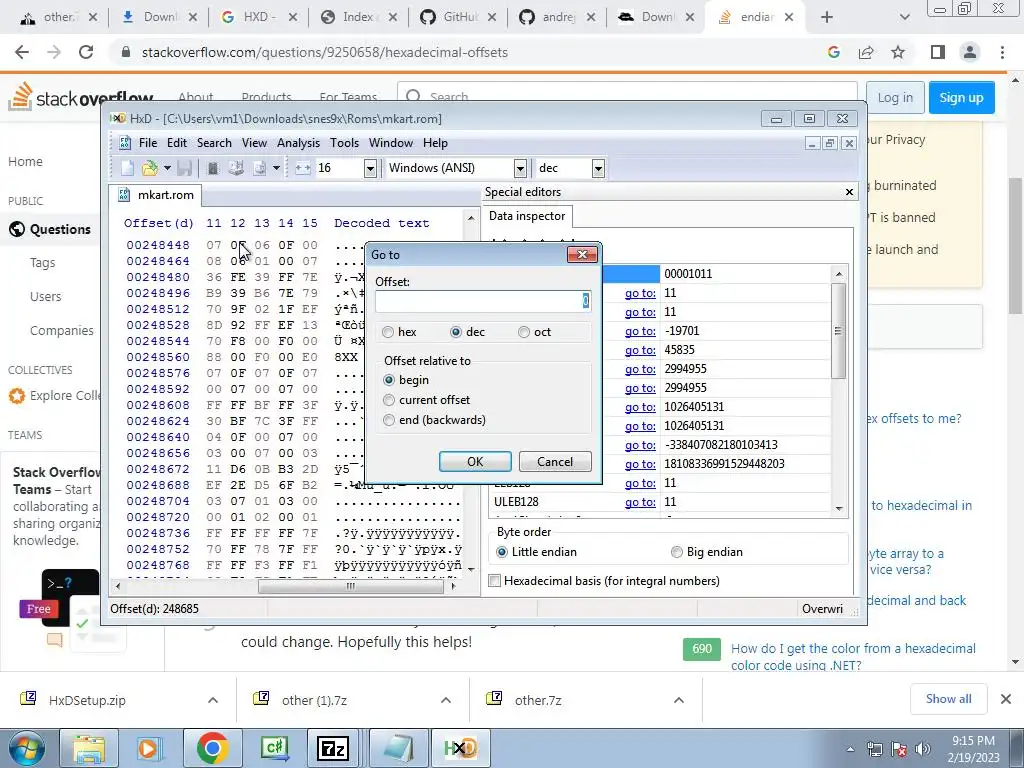This screenshot has width=1024, height=768.
Task: Click the New file icon in HxD toolbar
Action: click(x=127, y=168)
